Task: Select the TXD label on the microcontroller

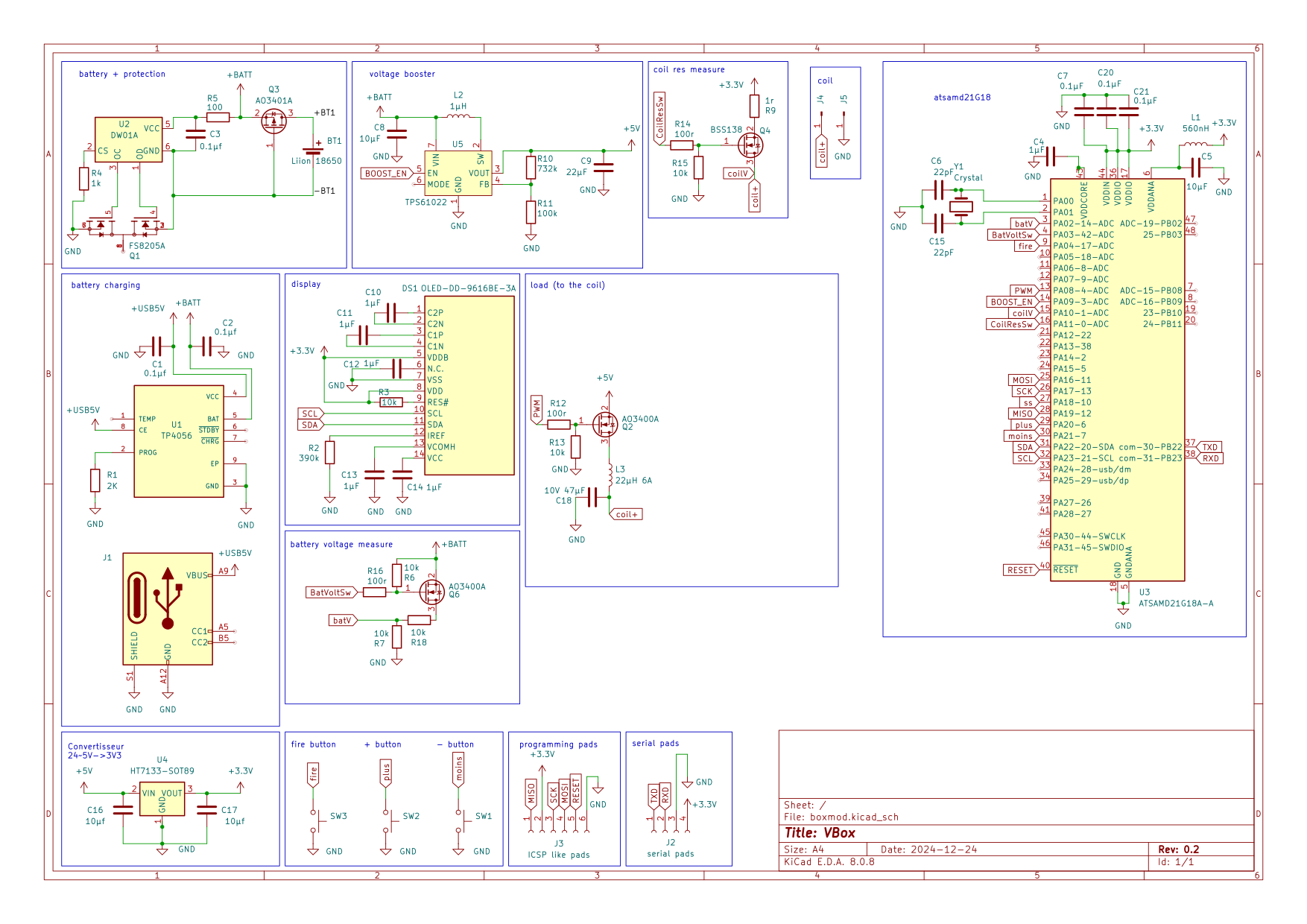Action: (1209, 447)
